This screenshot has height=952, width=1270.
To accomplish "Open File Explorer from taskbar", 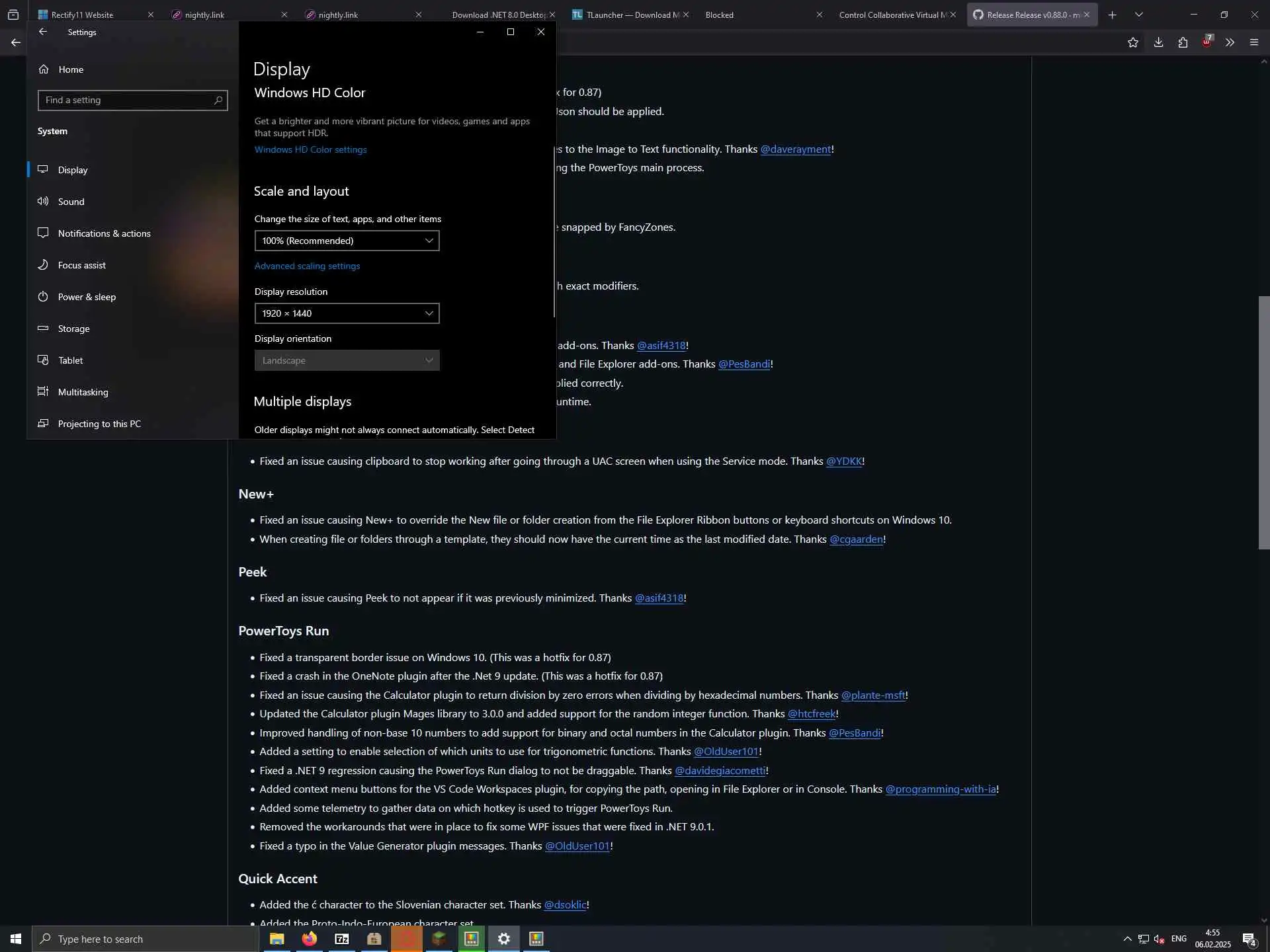I will pyautogui.click(x=276, y=939).
